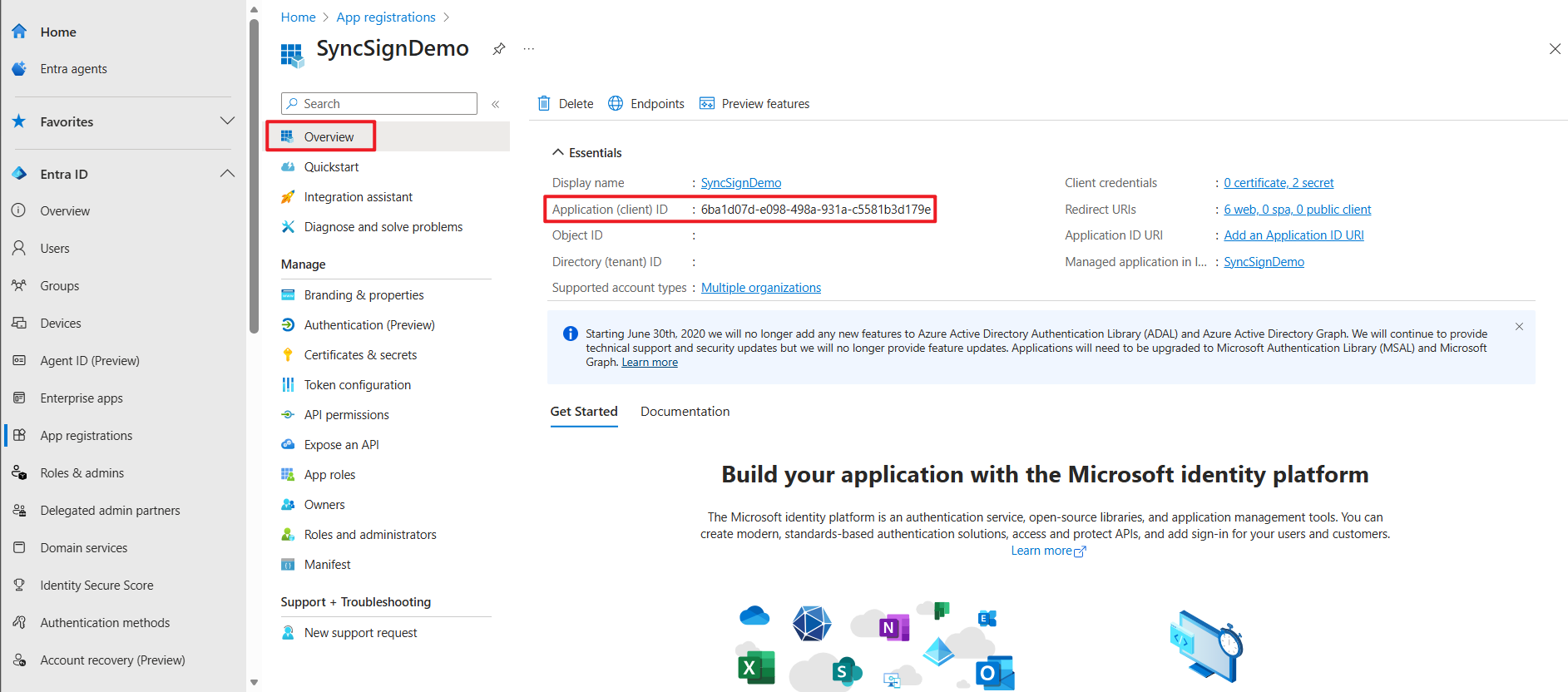Dismiss the ADAL info banner

[x=1519, y=327]
